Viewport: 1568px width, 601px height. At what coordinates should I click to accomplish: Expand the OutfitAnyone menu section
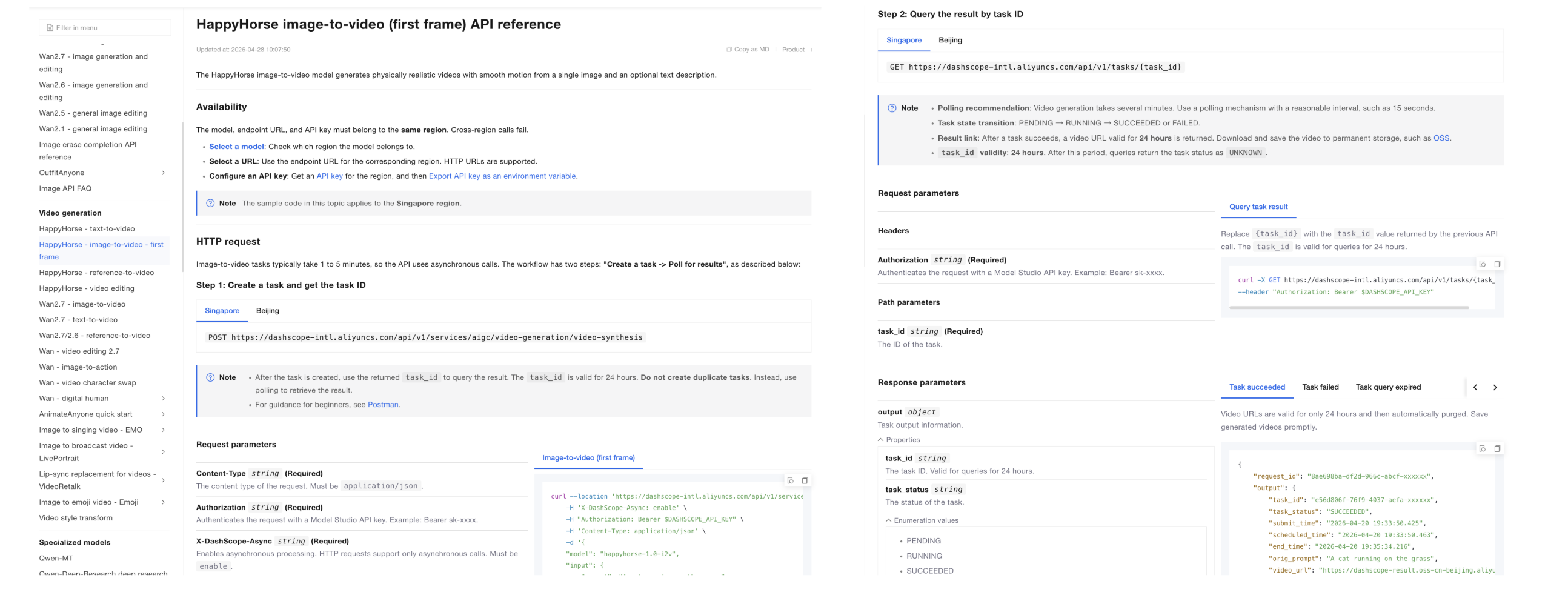click(163, 173)
